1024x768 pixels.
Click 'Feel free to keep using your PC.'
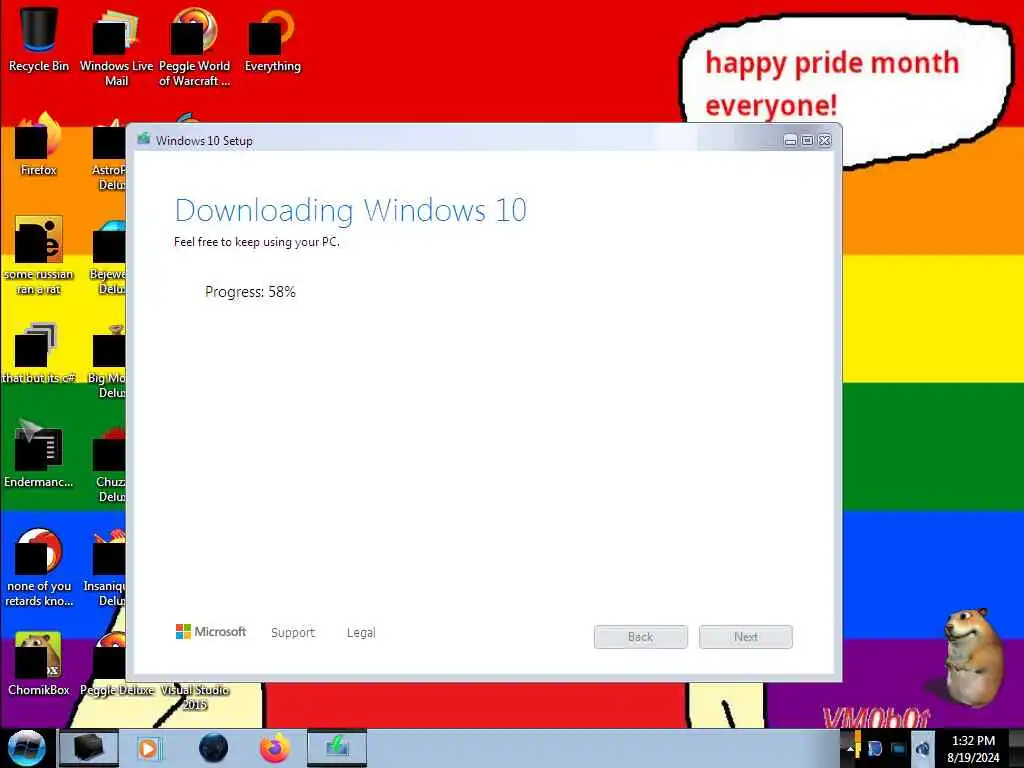[257, 242]
